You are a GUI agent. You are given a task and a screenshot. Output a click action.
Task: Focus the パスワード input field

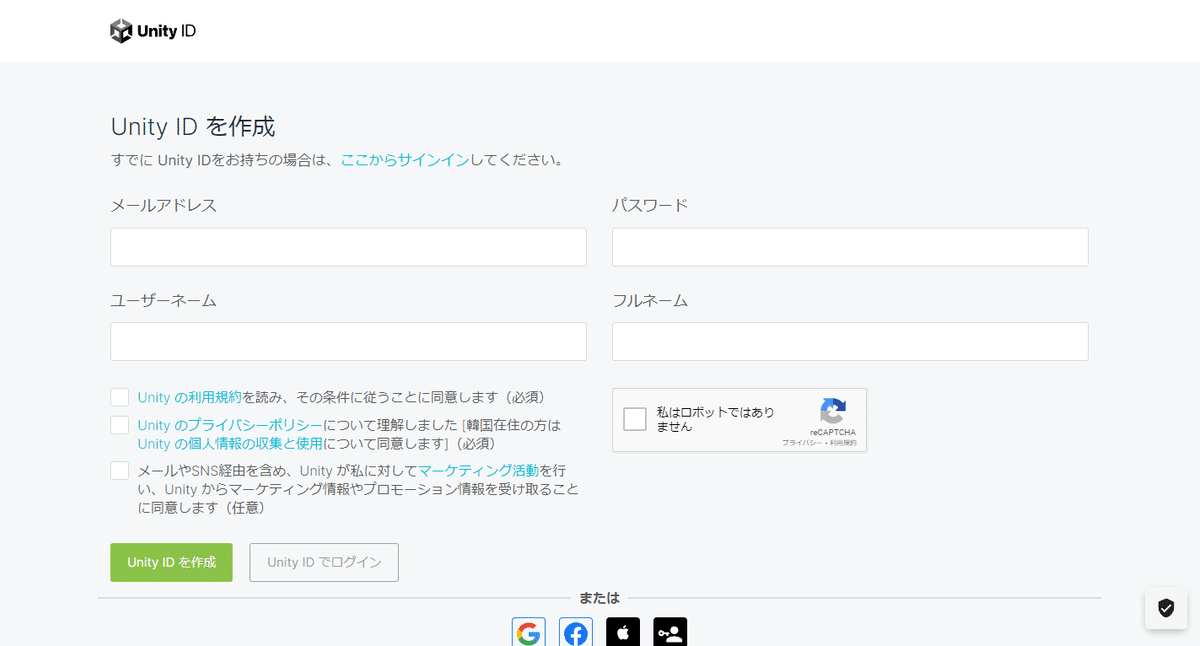pyautogui.click(x=850, y=247)
